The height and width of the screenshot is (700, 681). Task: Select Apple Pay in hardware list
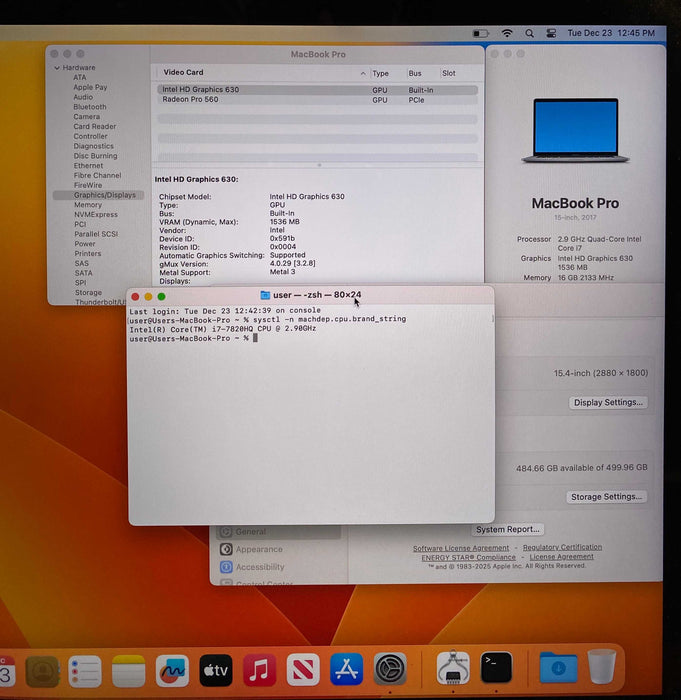(x=90, y=88)
